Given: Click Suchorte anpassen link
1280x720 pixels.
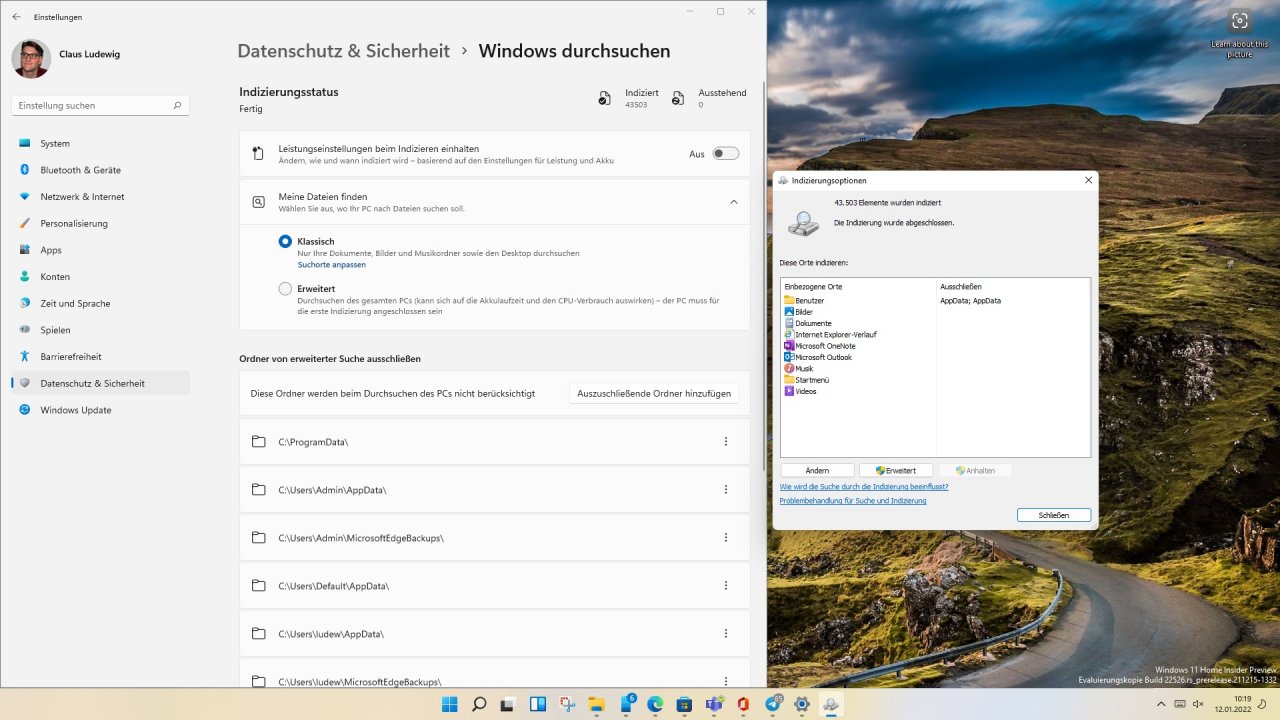Looking at the screenshot, I should [x=332, y=265].
